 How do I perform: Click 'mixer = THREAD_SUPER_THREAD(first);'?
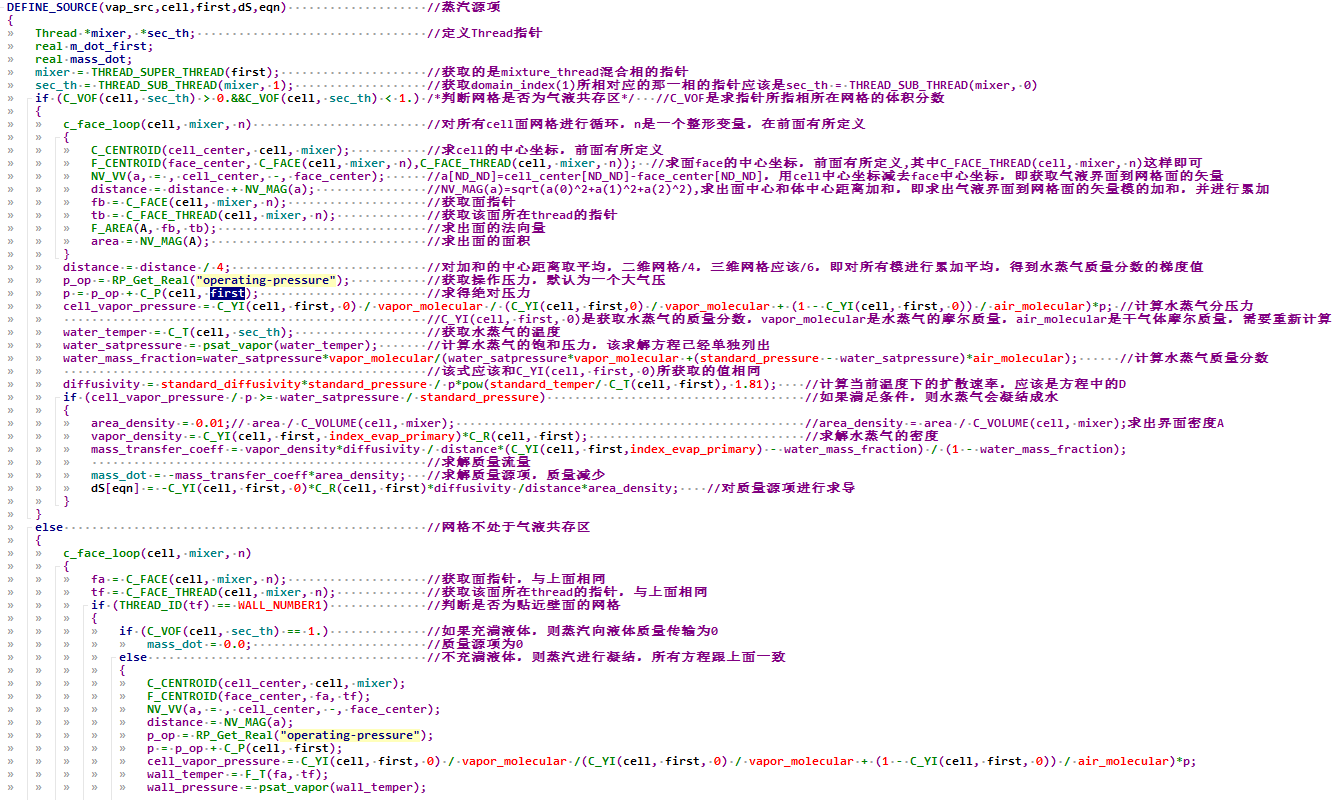click(x=158, y=72)
